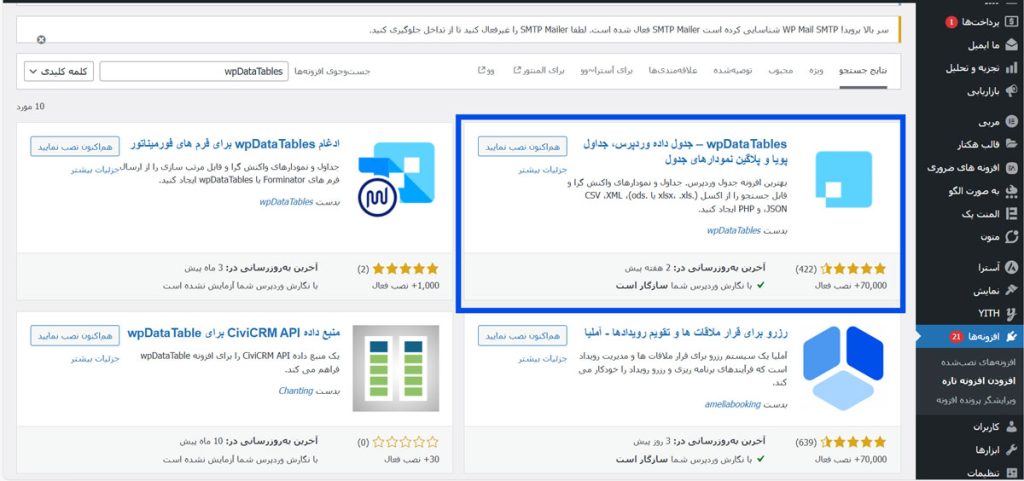Open the کاربران user icon
The width and height of the screenshot is (1024, 481).
click(x=1011, y=427)
